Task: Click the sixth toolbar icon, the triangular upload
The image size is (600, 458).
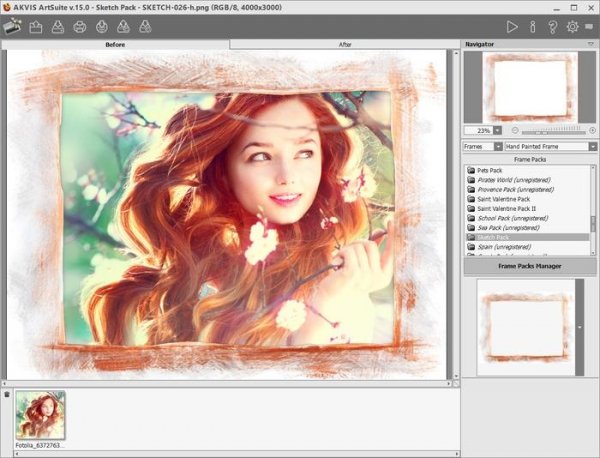Action: pos(123,27)
